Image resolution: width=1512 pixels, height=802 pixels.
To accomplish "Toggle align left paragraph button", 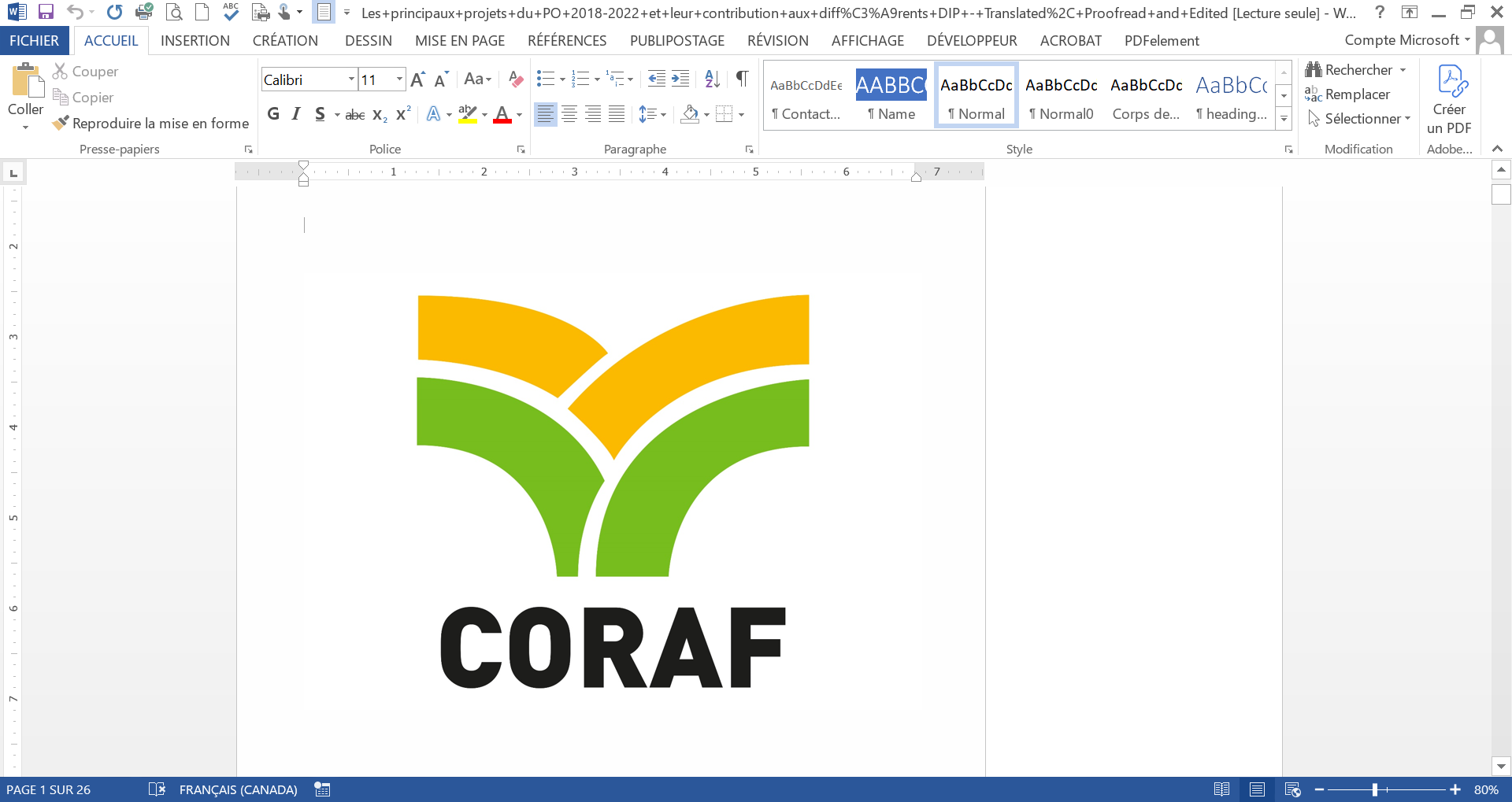I will [x=545, y=115].
